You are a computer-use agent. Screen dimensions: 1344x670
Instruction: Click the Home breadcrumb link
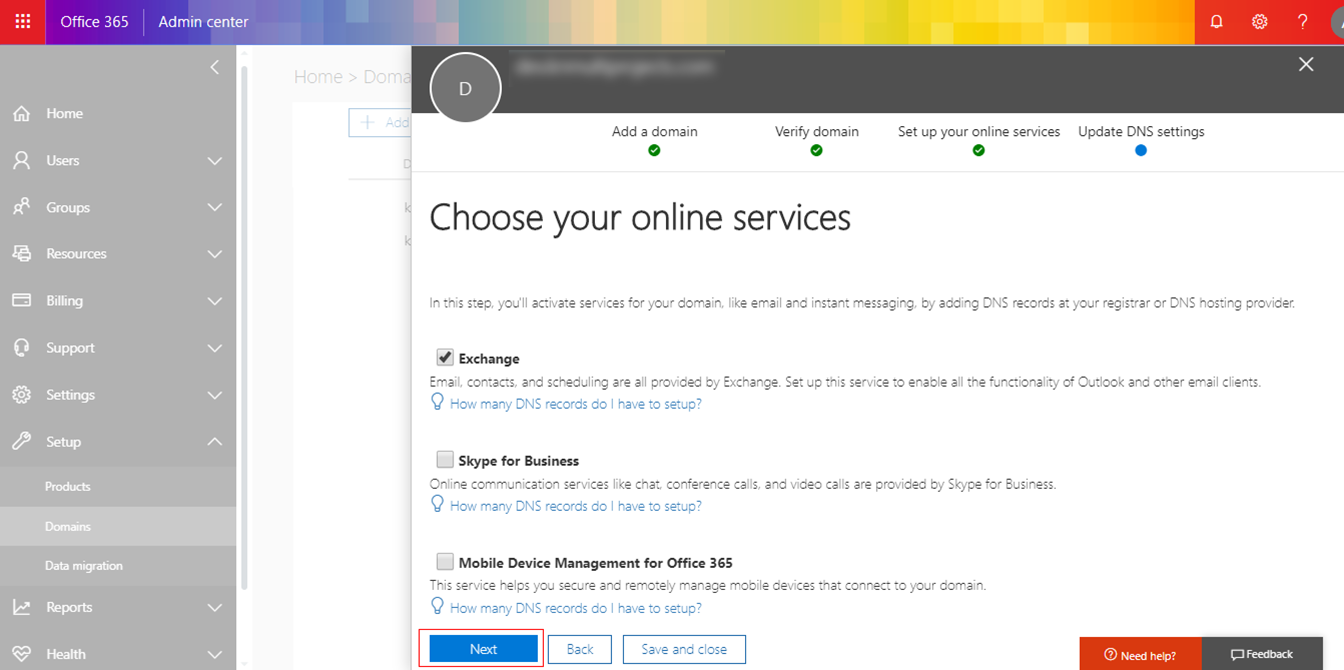coord(318,76)
